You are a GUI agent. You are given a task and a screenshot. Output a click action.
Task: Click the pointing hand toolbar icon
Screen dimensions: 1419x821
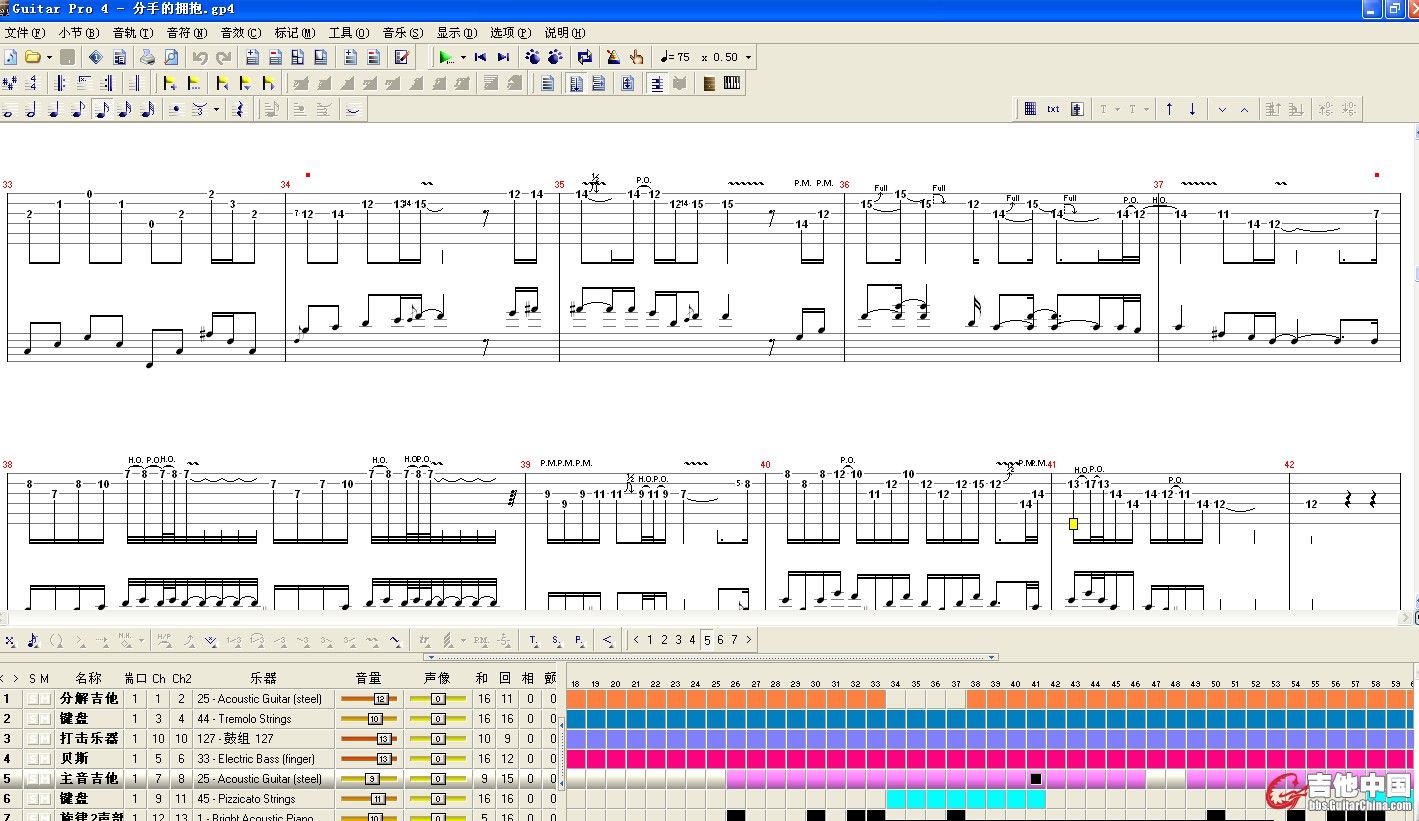636,57
